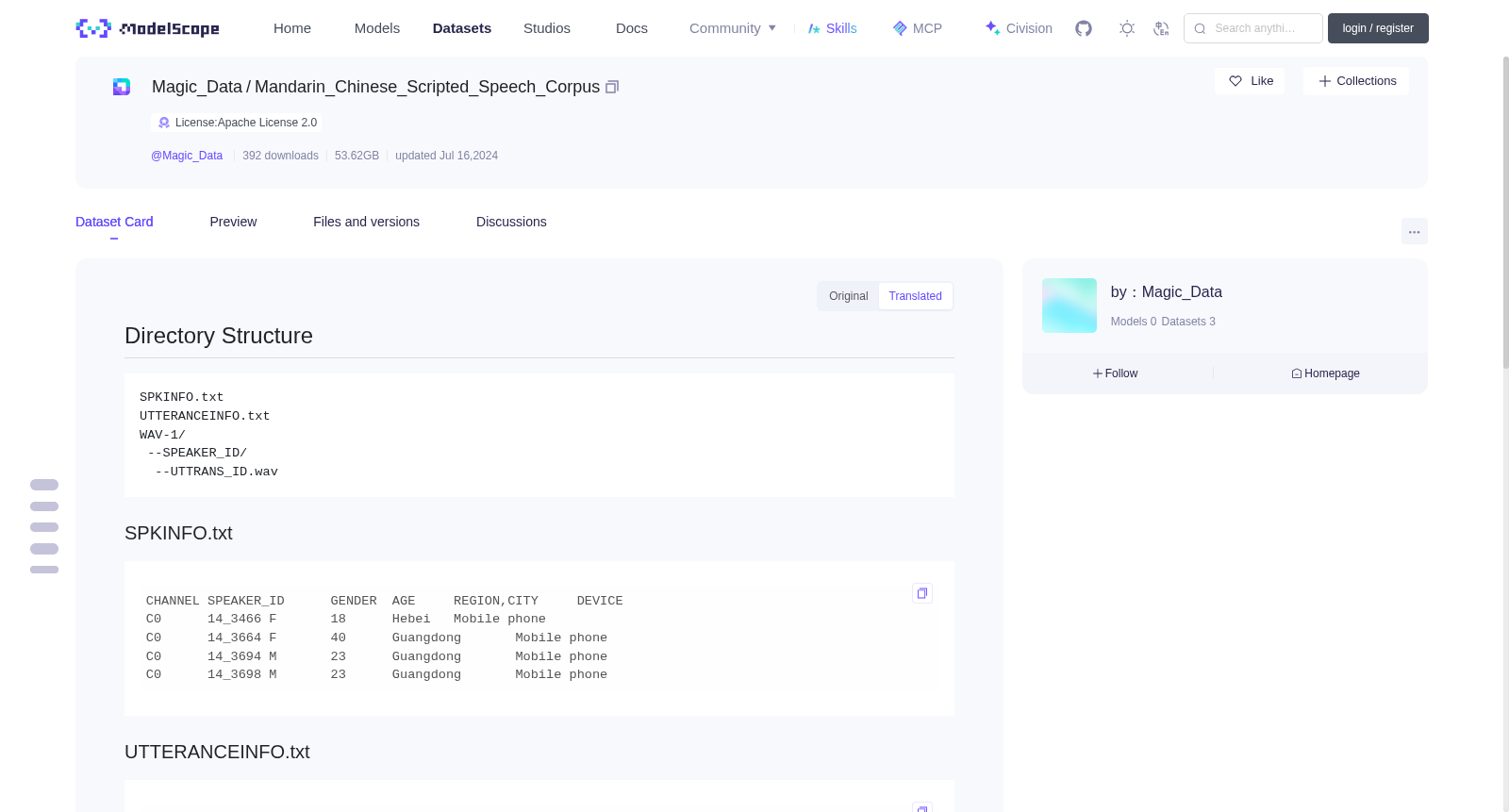Viewport: 1509px width, 812px height.
Task: Click the '14_3698' speaker row
Action: click(376, 675)
